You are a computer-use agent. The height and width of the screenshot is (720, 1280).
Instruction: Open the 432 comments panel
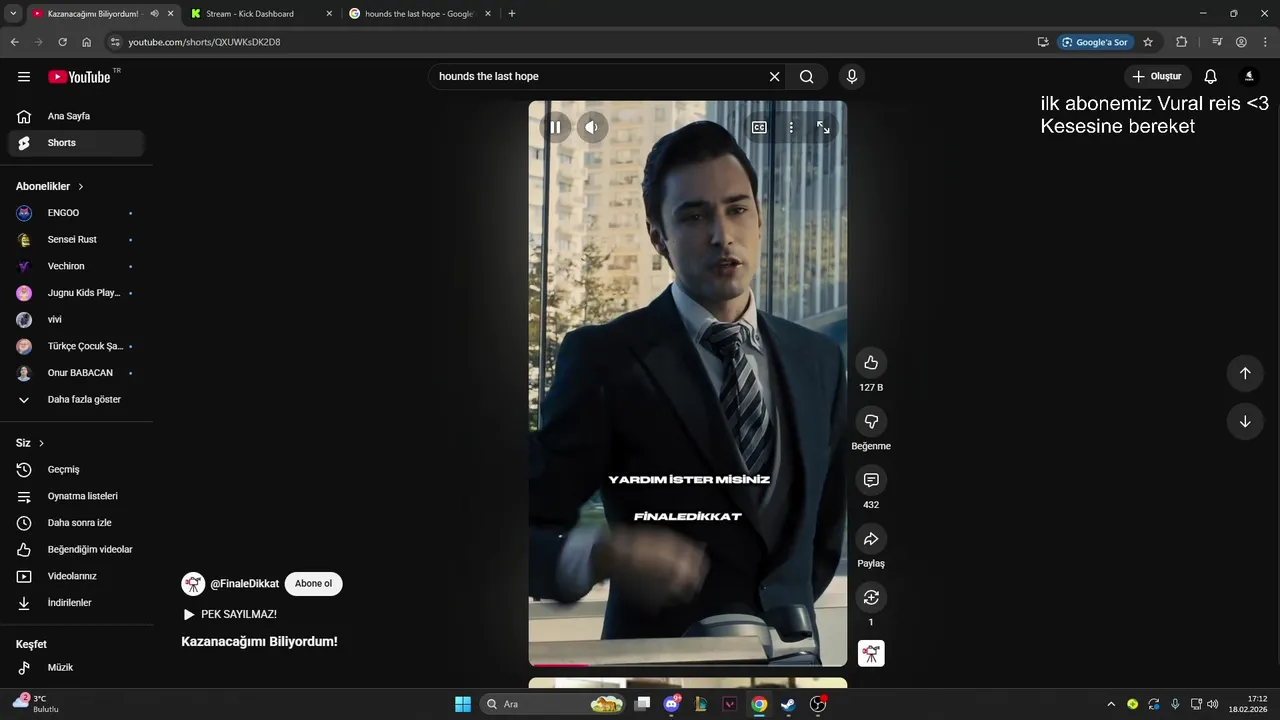tap(871, 480)
